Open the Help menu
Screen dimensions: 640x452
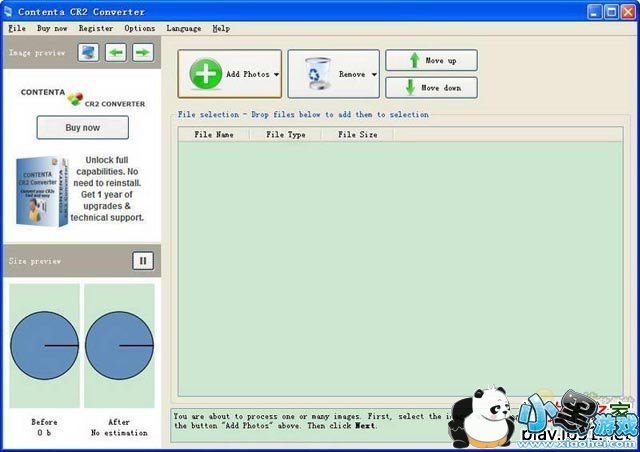coord(221,28)
